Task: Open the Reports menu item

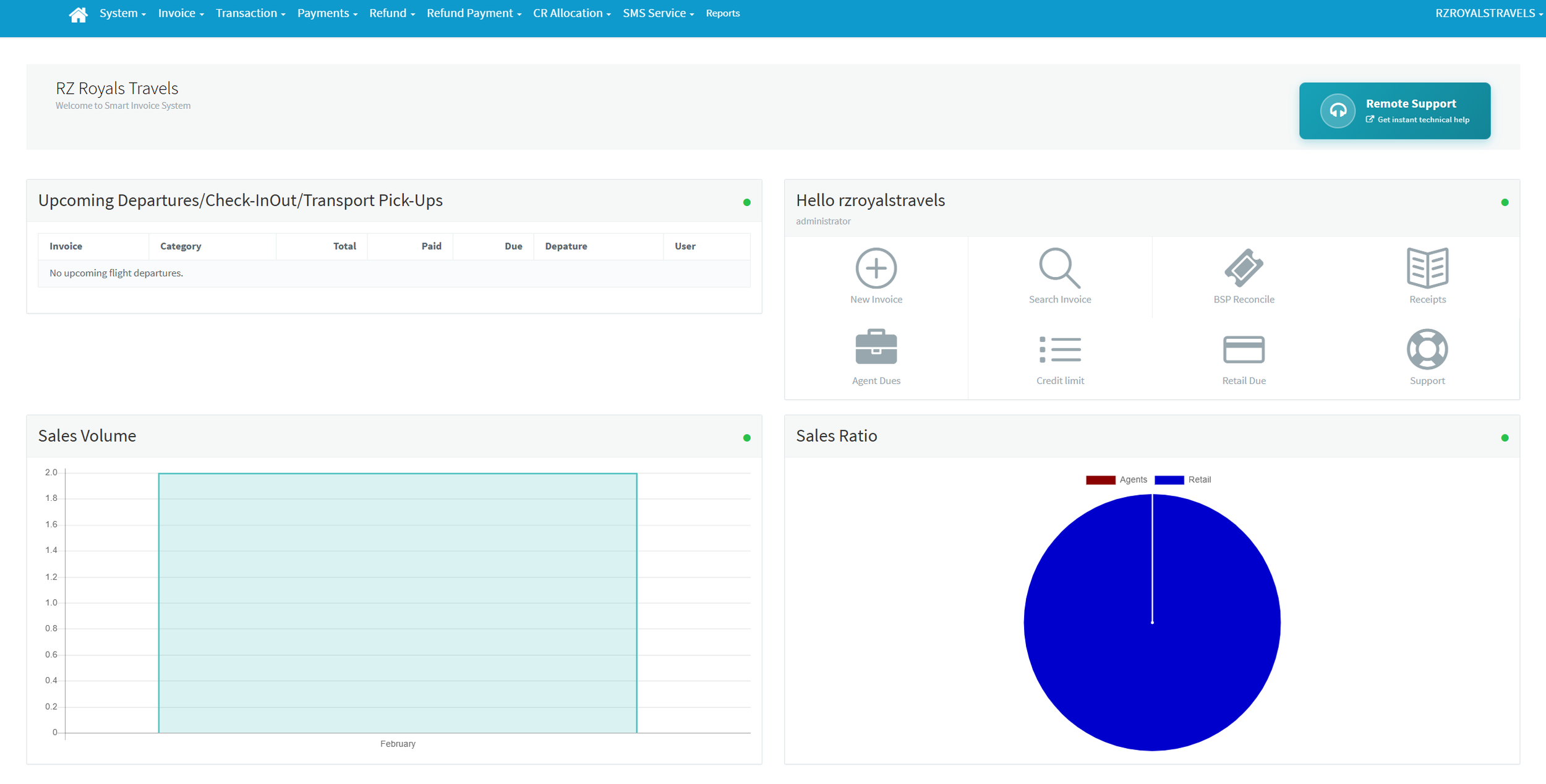Action: 722,14
